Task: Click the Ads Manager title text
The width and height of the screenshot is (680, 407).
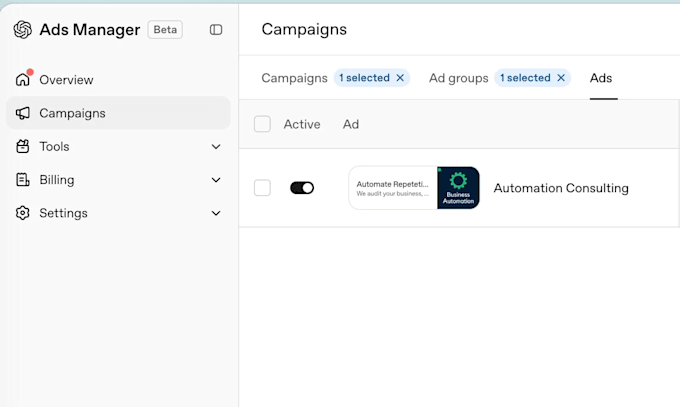Action: (x=90, y=30)
